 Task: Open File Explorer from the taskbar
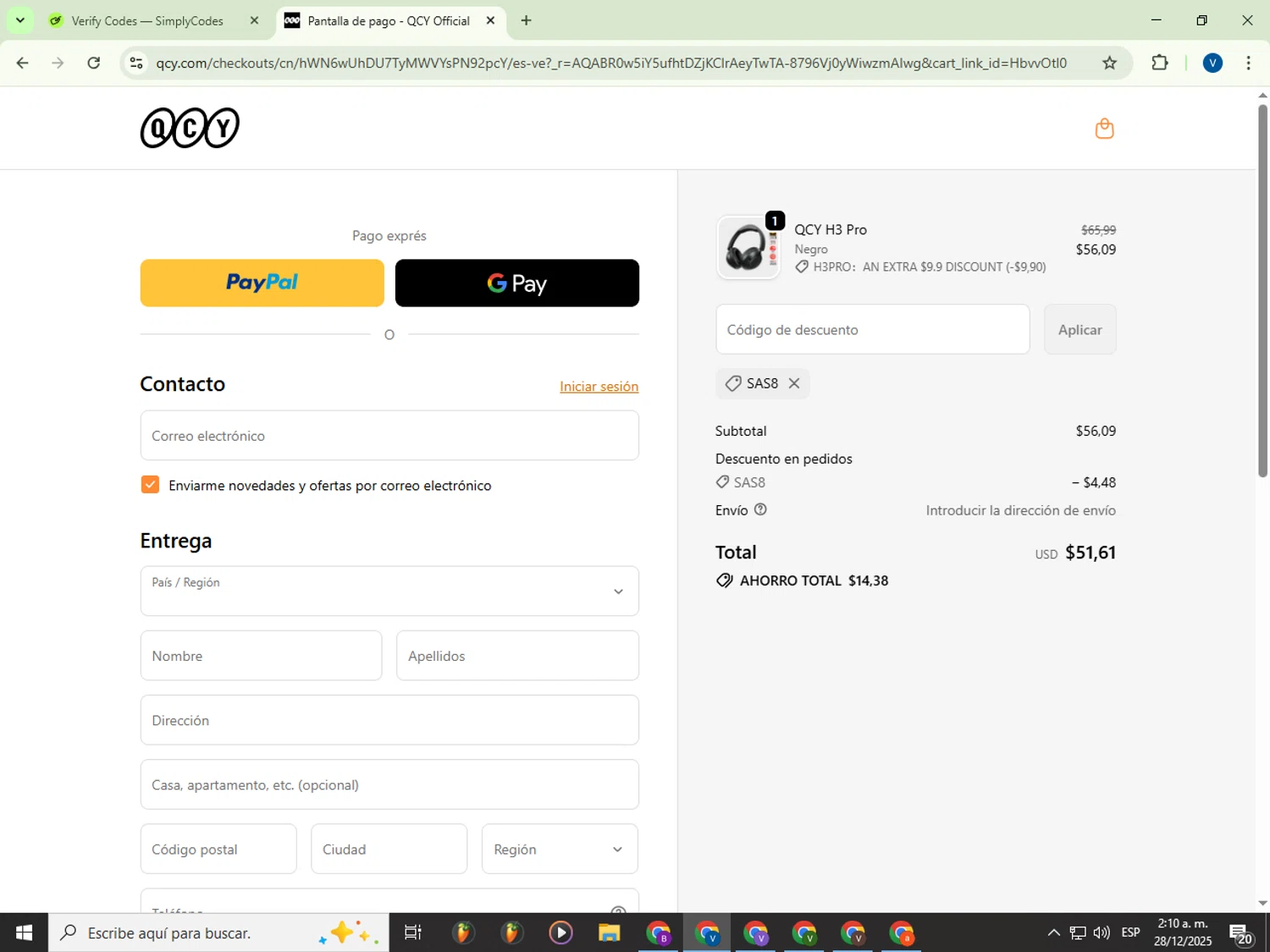(609, 933)
